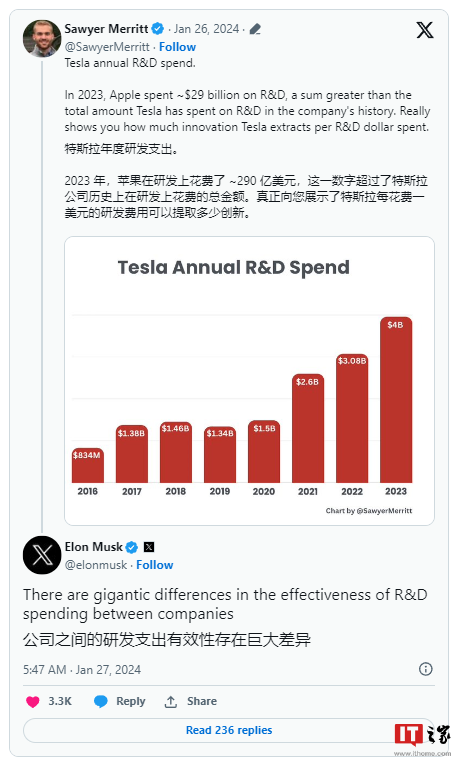Follow @elonmusk

click(x=154, y=565)
